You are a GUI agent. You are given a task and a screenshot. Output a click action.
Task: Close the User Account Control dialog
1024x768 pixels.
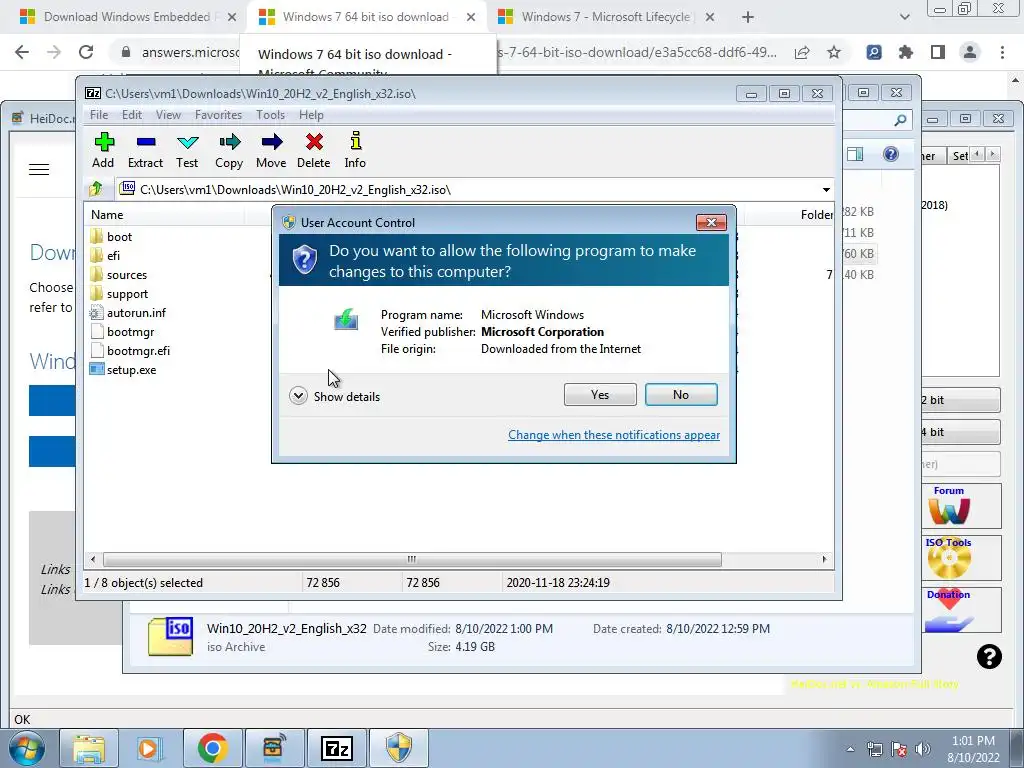coord(711,223)
